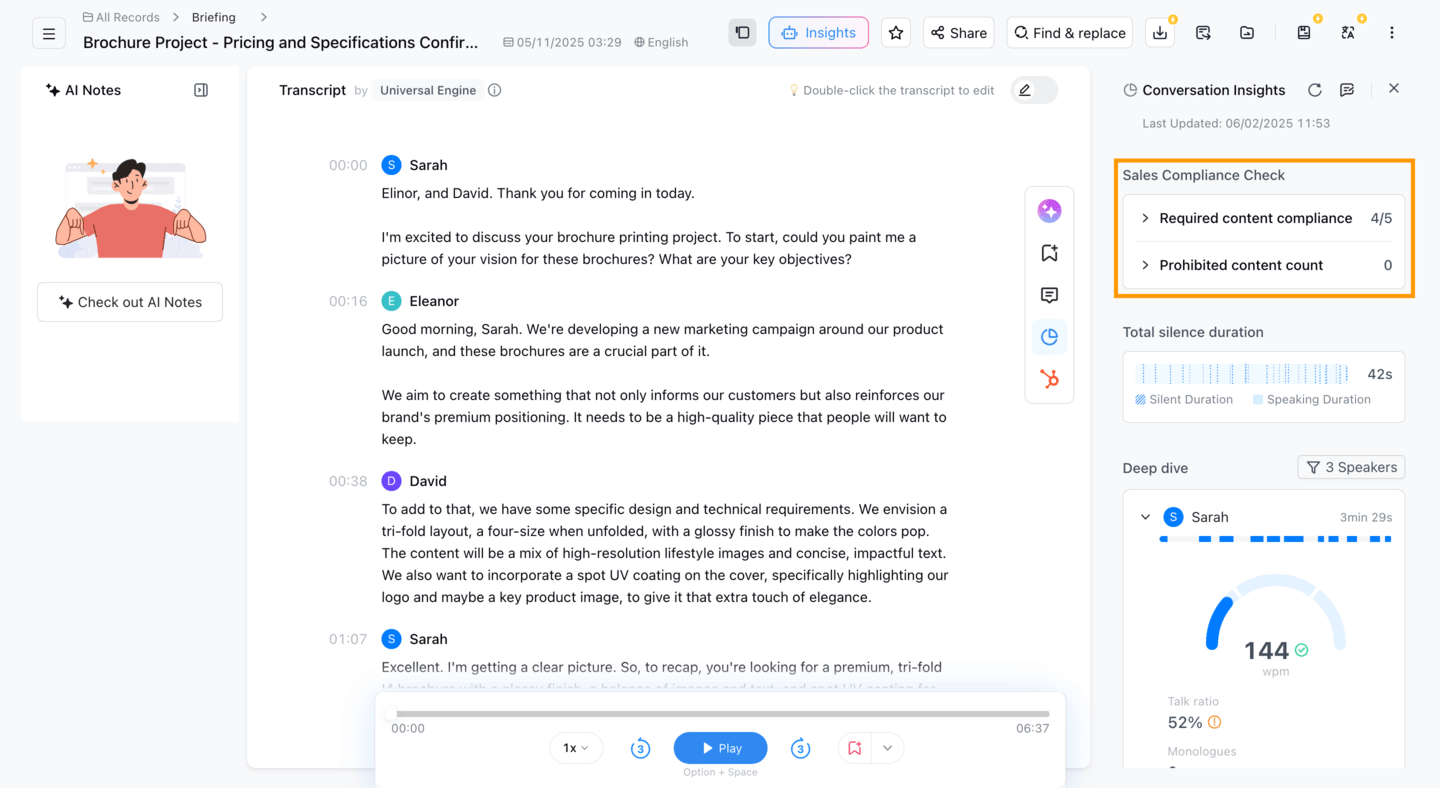This screenshot has height=788, width=1440.
Task: Expand Required content compliance row
Action: point(1264,218)
